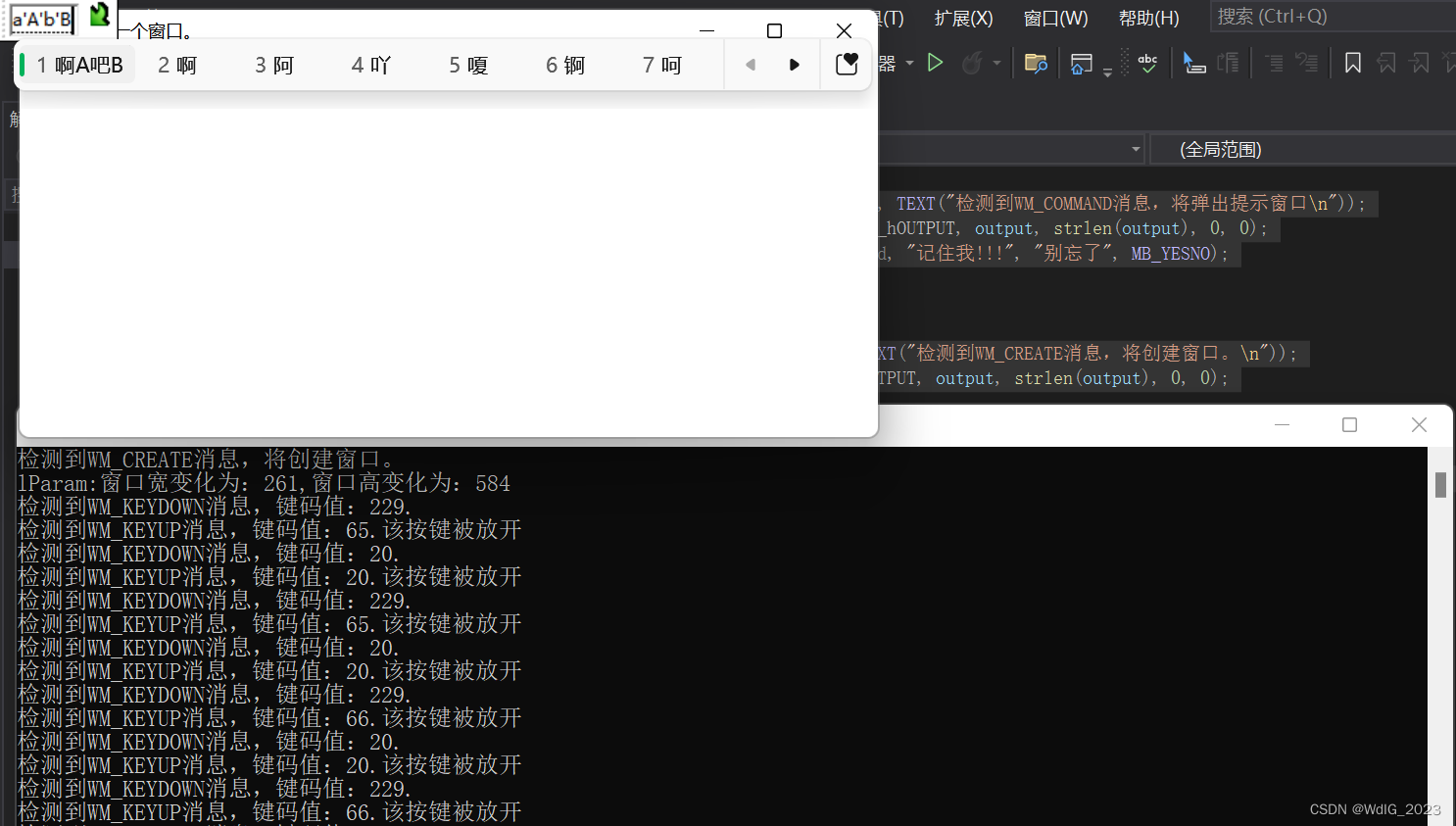
Task: Show previous page of IME candidates
Action: click(751, 65)
